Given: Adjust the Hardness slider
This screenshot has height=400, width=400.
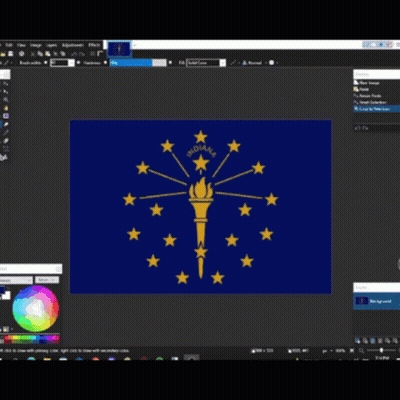Looking at the screenshot, I should [x=138, y=63].
